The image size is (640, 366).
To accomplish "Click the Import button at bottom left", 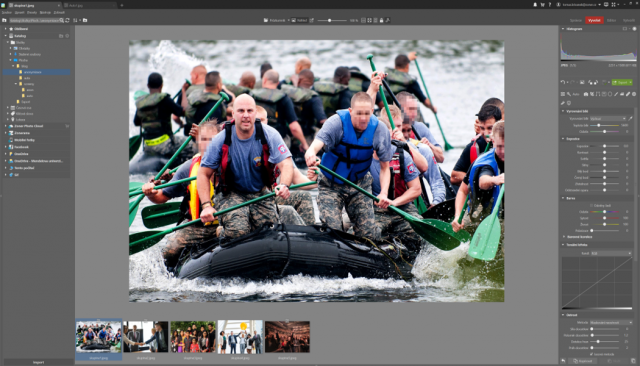I will tap(38, 362).
